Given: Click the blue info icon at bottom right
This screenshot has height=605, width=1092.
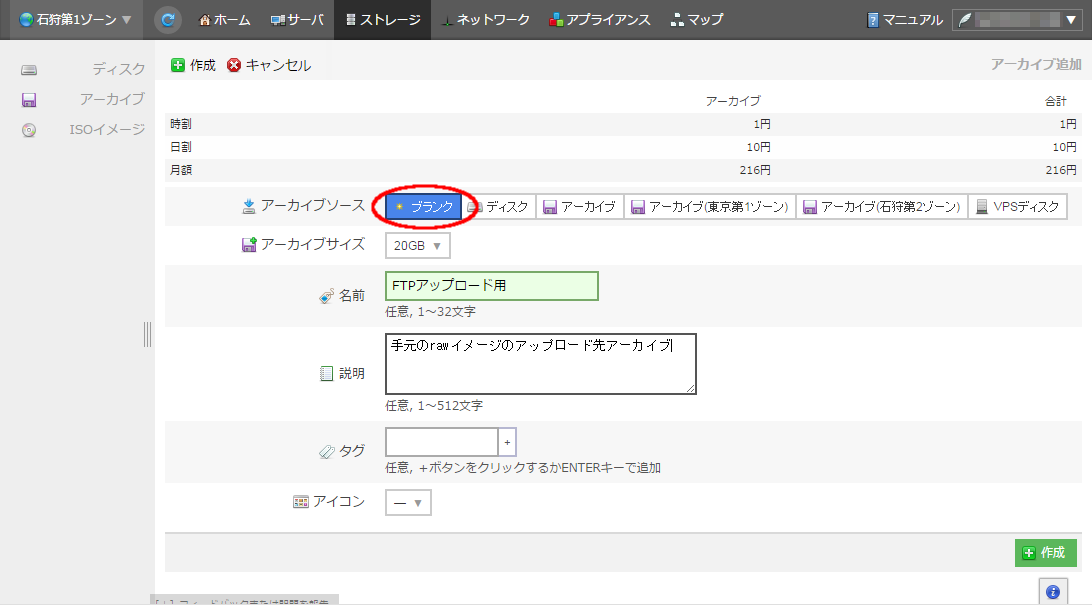Looking at the screenshot, I should click(1053, 592).
